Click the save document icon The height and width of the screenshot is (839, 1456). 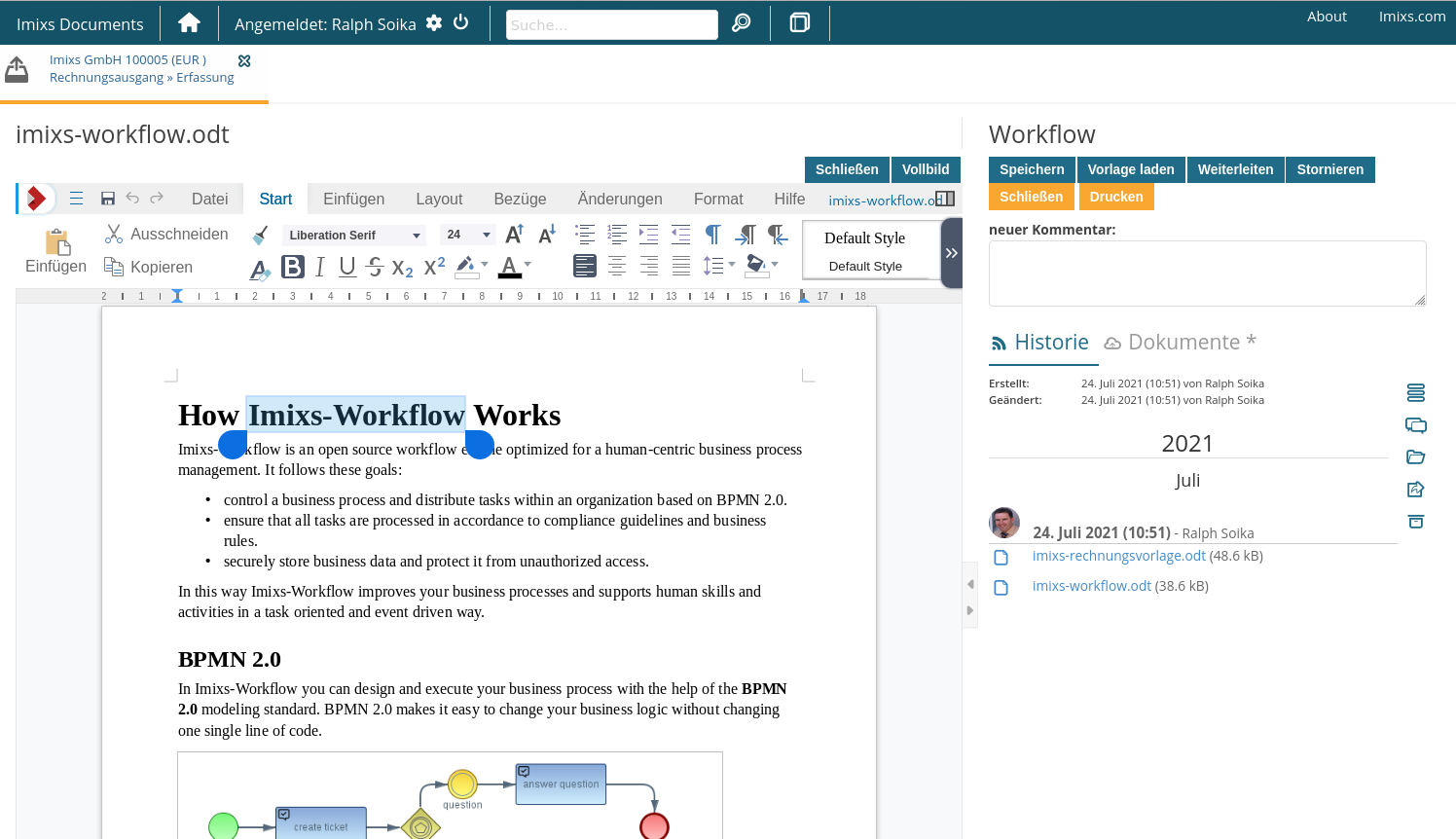coord(108,198)
